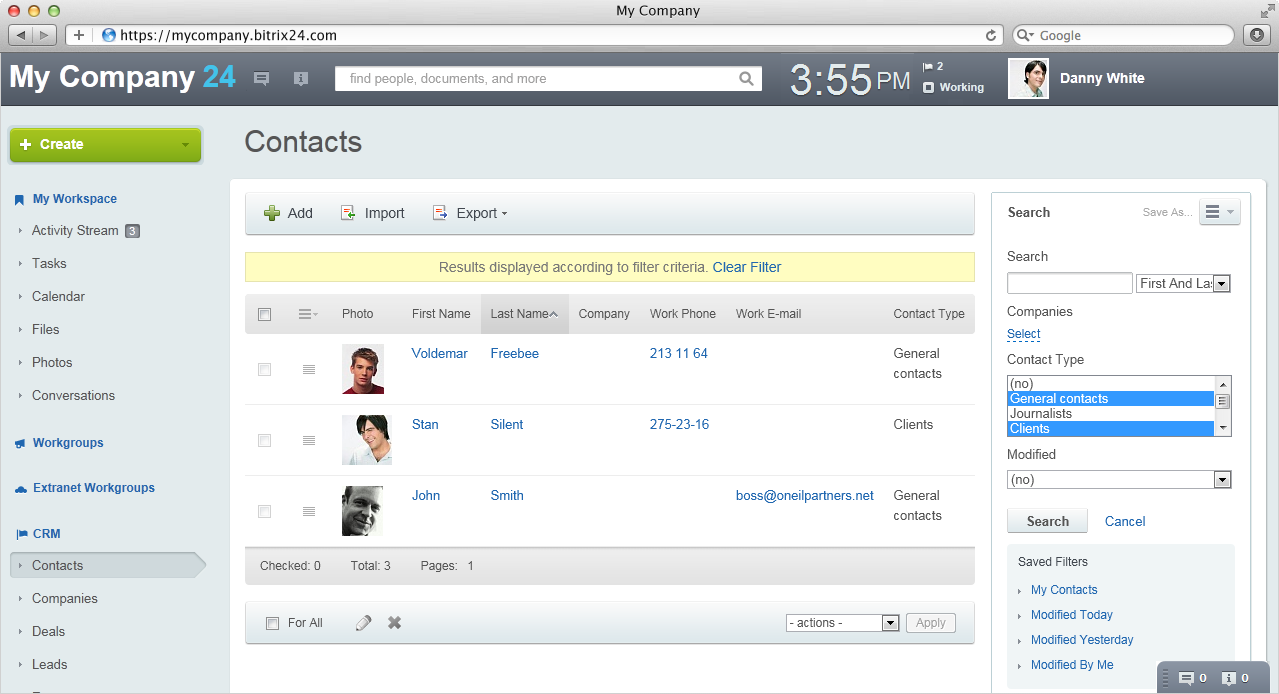This screenshot has height=694, width=1279.
Task: Click the Search text input in the filter panel
Action: pos(1070,283)
